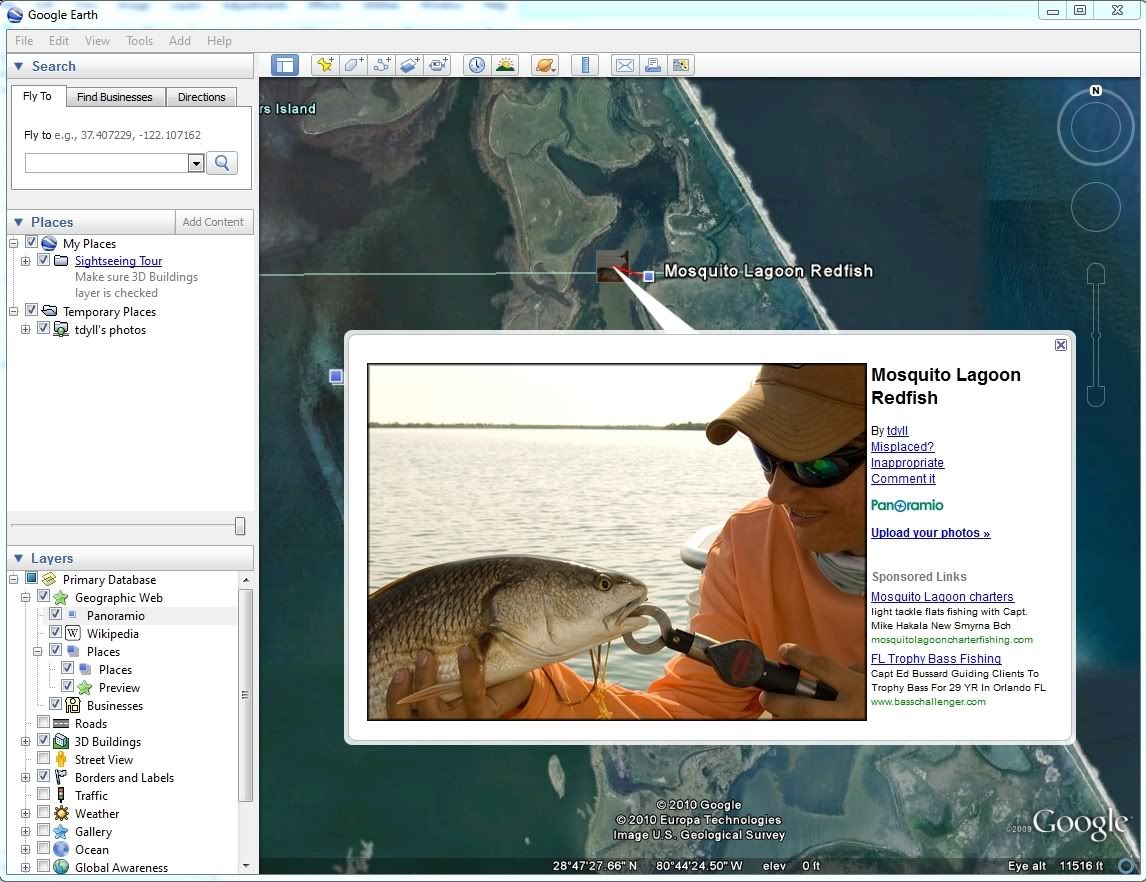Open the Edit menu

point(59,41)
